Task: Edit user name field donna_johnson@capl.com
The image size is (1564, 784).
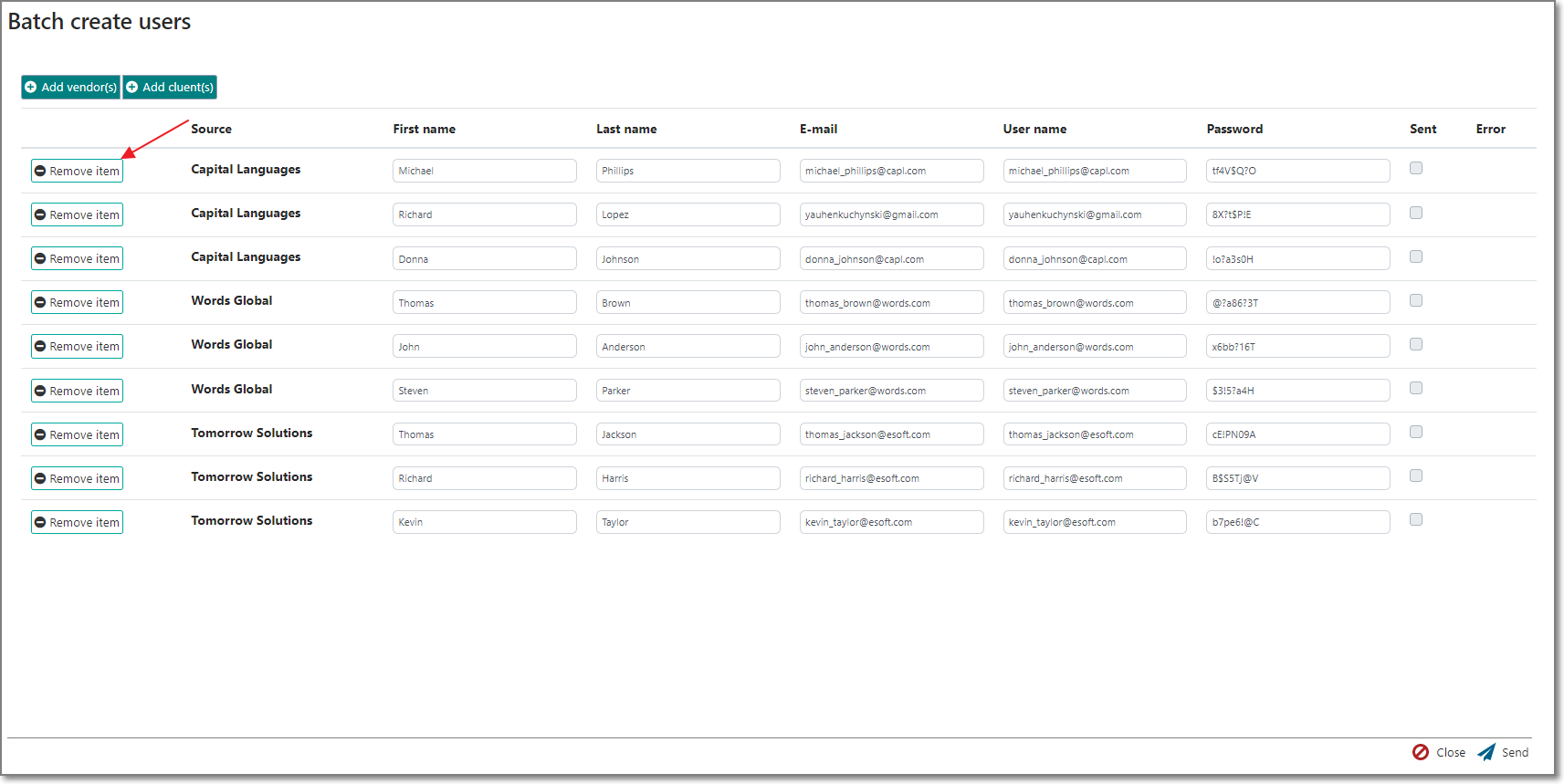Action: 1095,258
